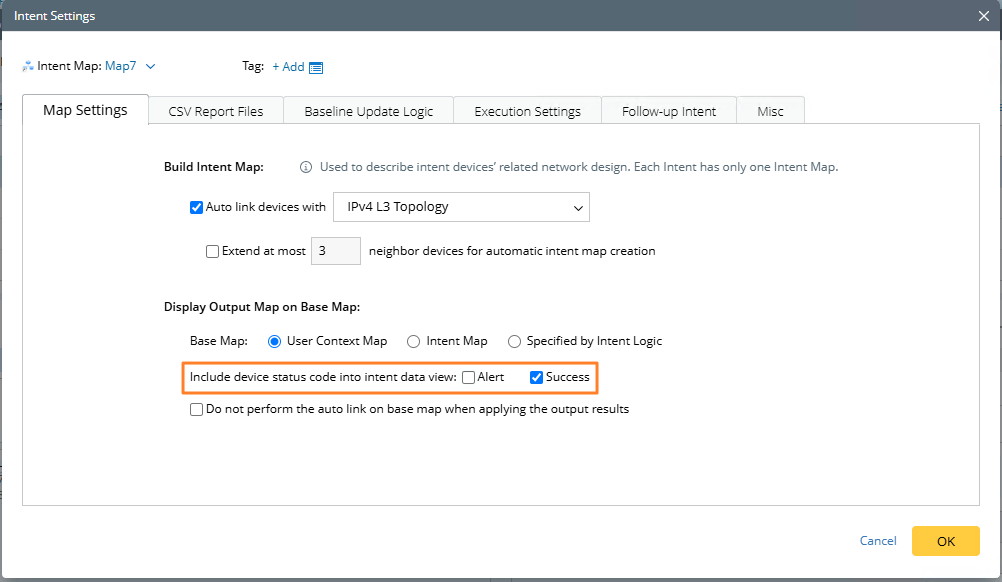
Task: Select Specified by Intent Logic option
Action: [514, 341]
